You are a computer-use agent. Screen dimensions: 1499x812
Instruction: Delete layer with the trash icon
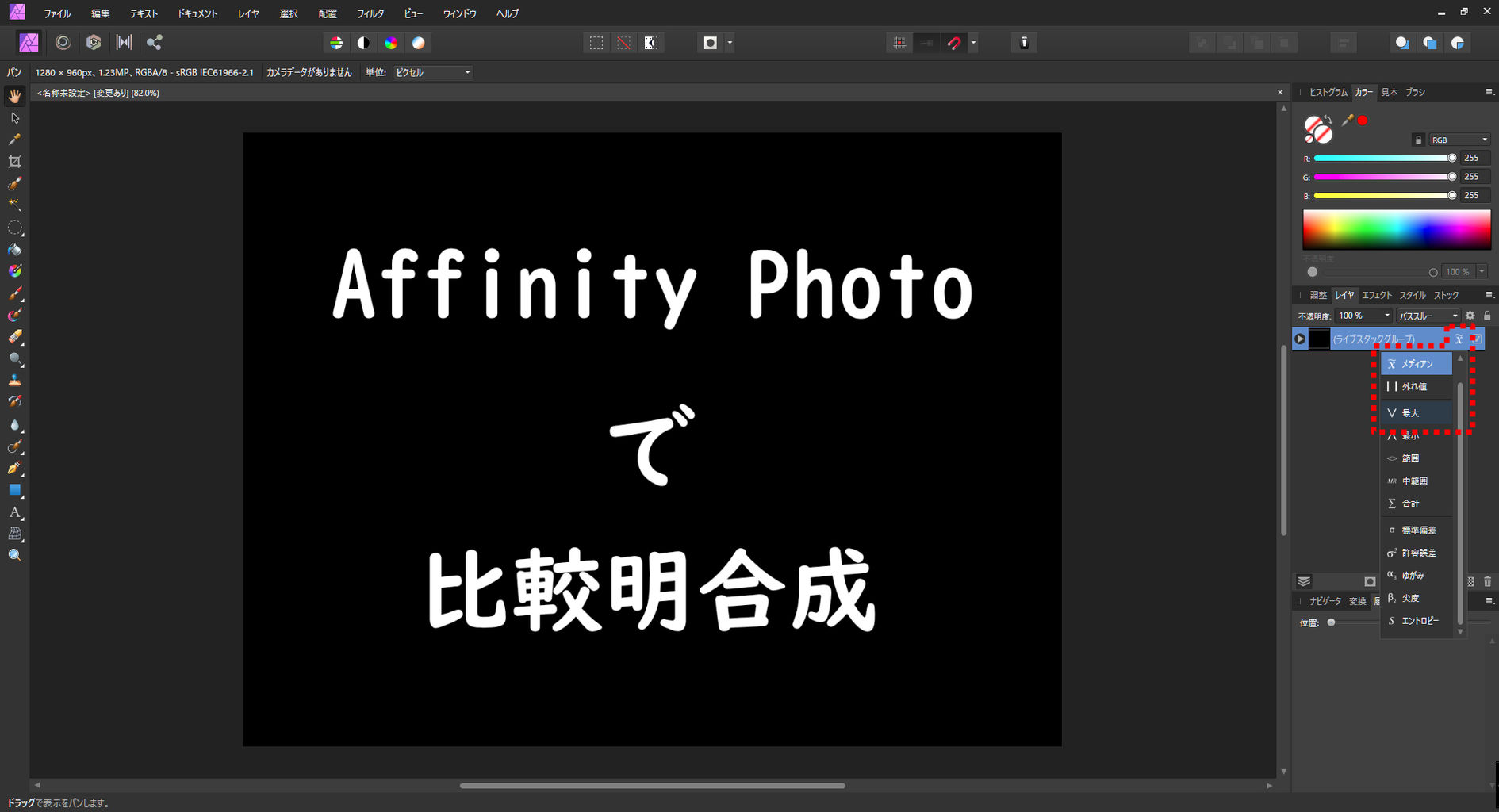[1488, 582]
